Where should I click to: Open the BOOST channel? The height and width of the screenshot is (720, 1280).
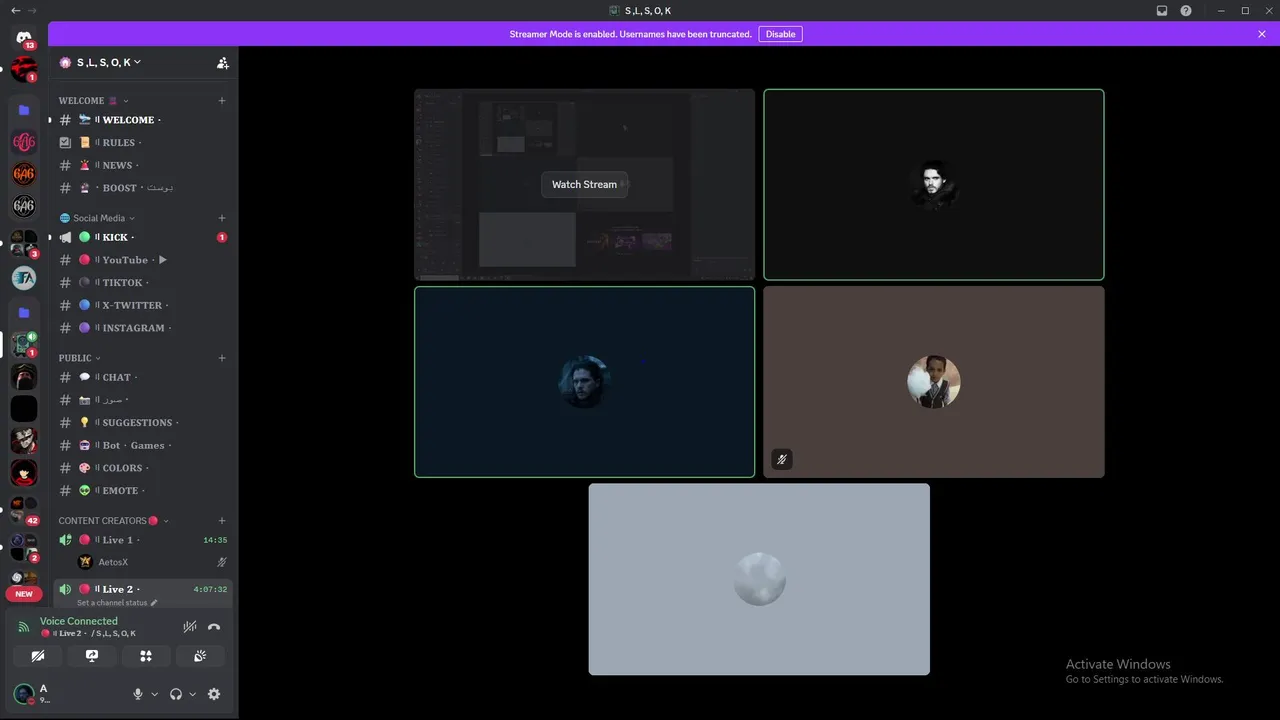143,188
